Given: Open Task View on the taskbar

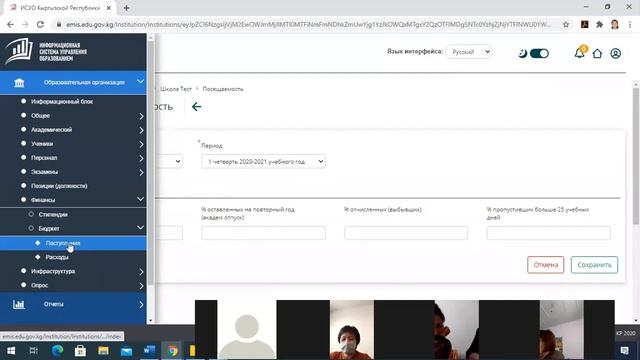Looking at the screenshot, I should coord(34,351).
